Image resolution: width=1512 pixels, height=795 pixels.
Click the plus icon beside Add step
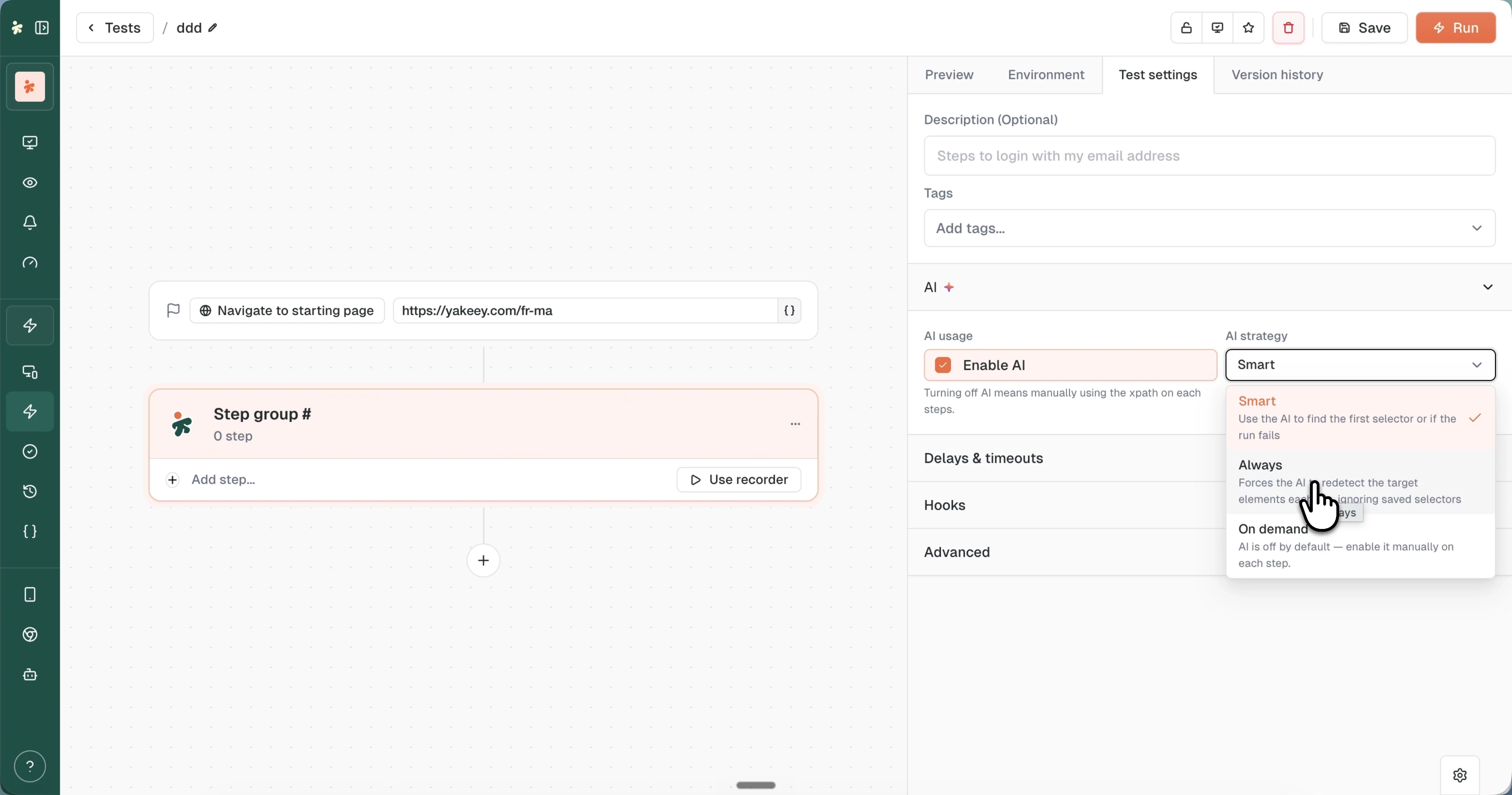pos(172,480)
